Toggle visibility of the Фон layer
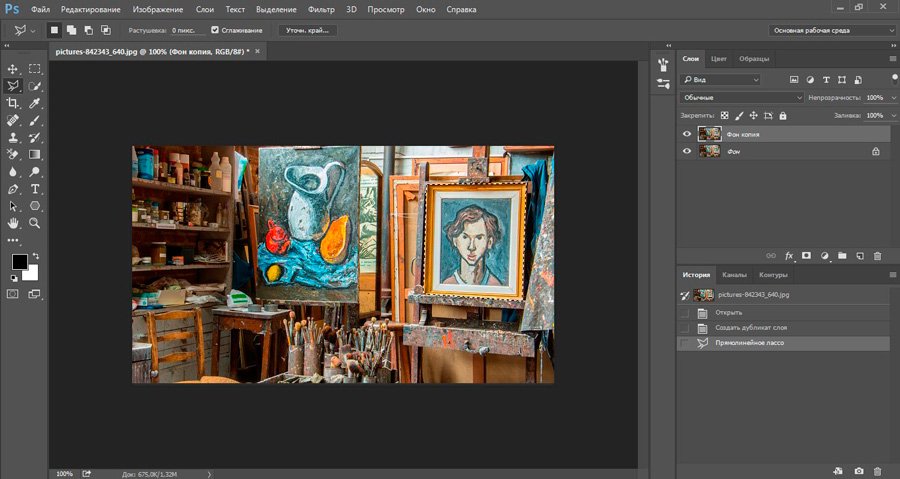900x479 pixels. tap(686, 151)
